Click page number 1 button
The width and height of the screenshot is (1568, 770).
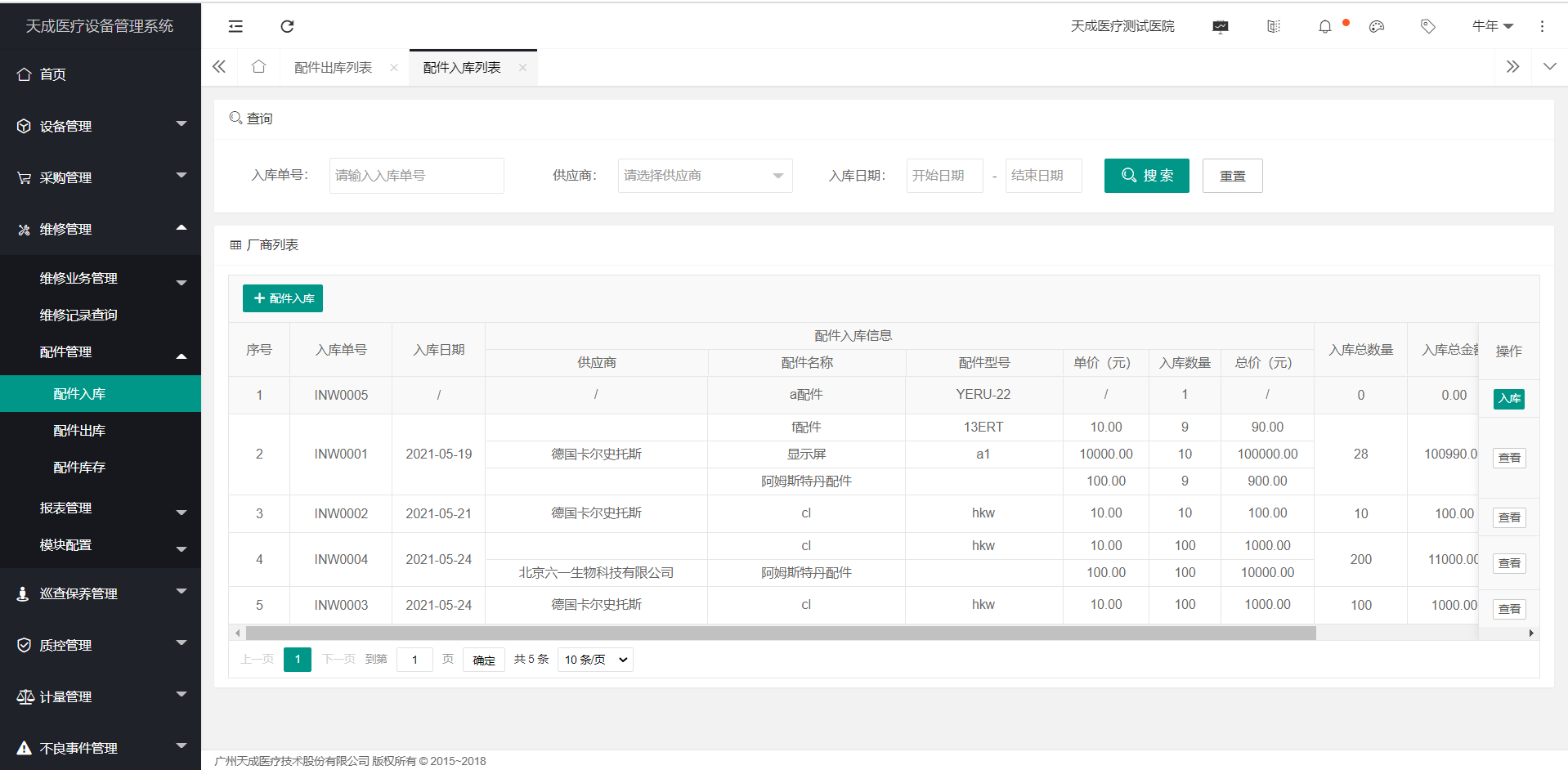pos(298,659)
